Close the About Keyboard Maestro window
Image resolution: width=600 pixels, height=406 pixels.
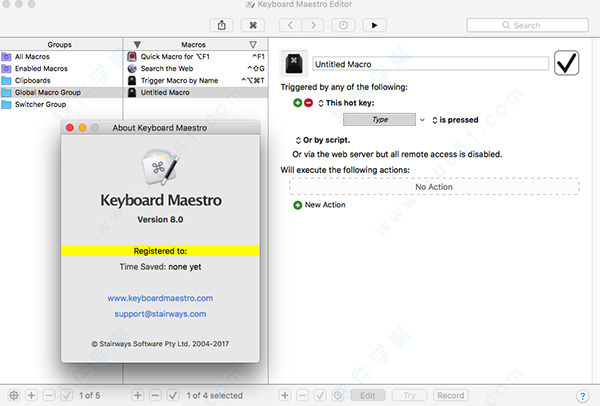tap(70, 128)
